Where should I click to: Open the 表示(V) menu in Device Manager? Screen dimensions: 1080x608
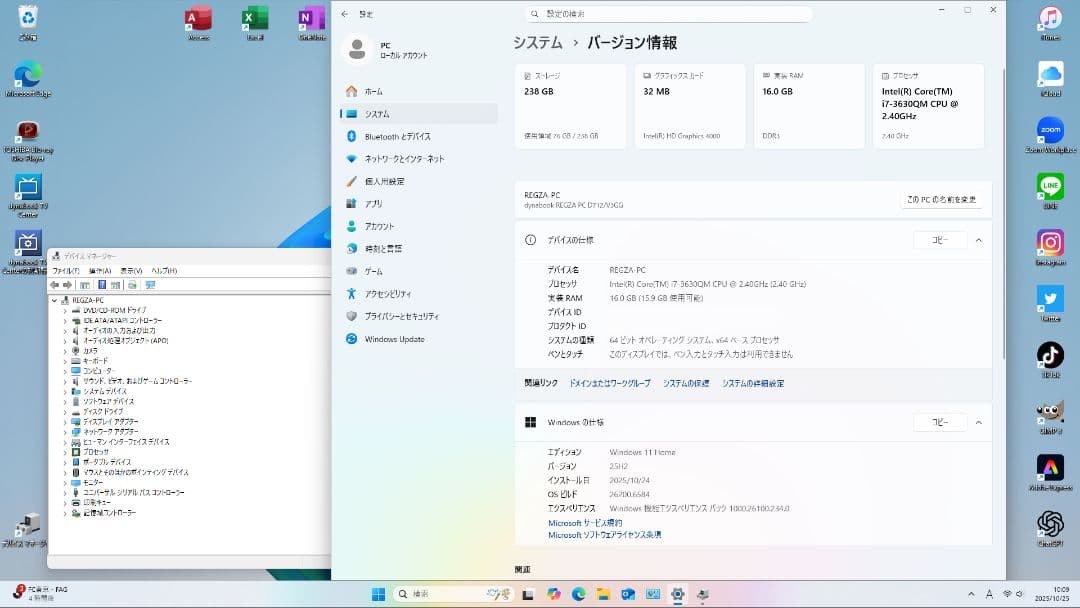point(132,271)
